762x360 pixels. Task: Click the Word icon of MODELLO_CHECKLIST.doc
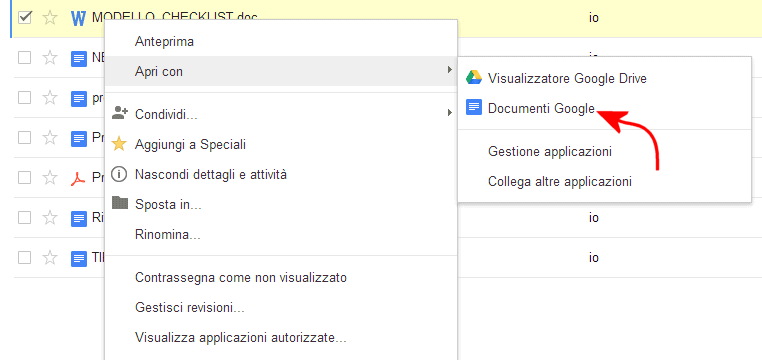[x=78, y=18]
